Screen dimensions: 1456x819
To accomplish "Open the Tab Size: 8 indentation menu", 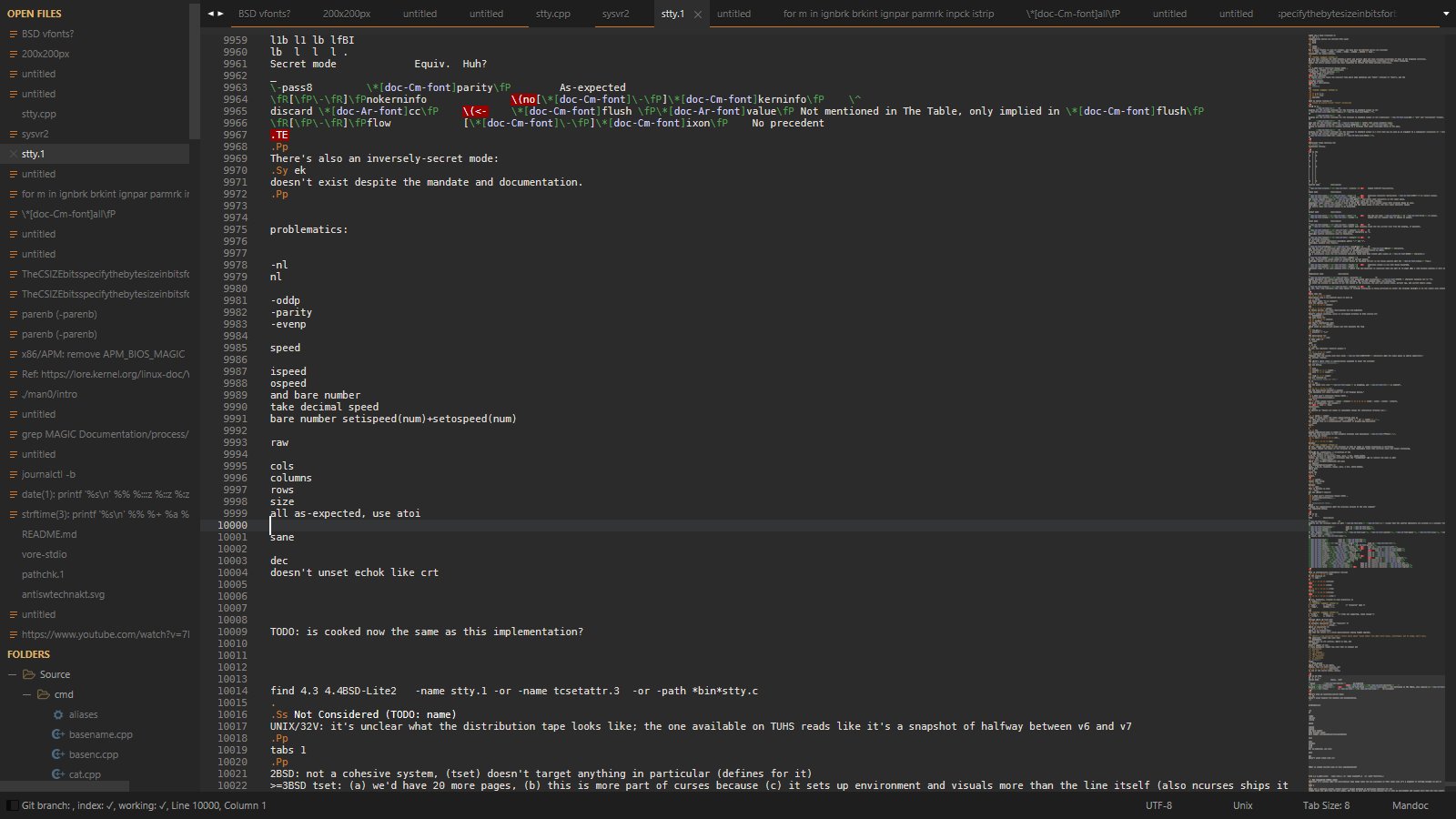I will 1326,805.
